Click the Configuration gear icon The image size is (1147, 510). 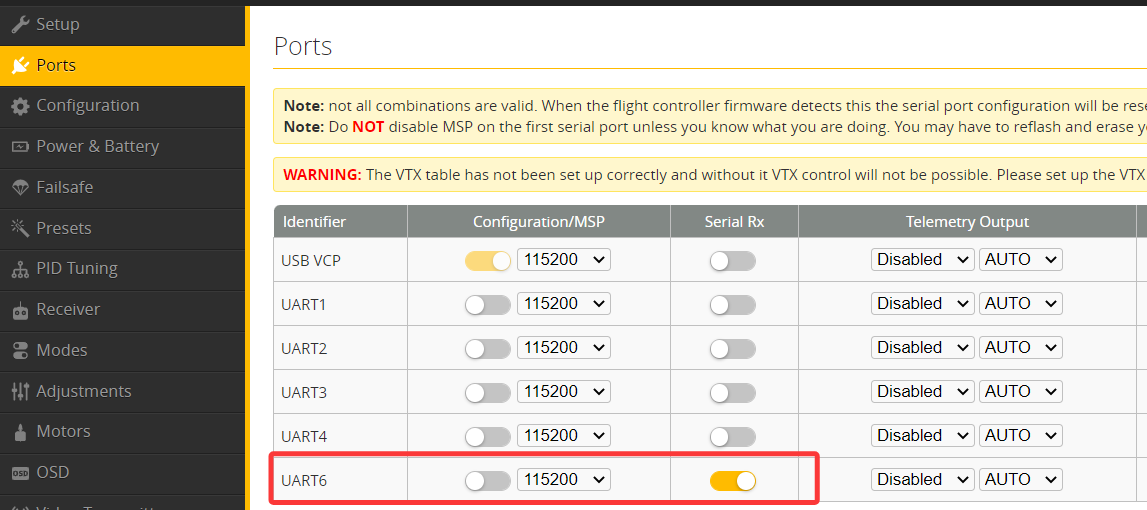pos(20,106)
